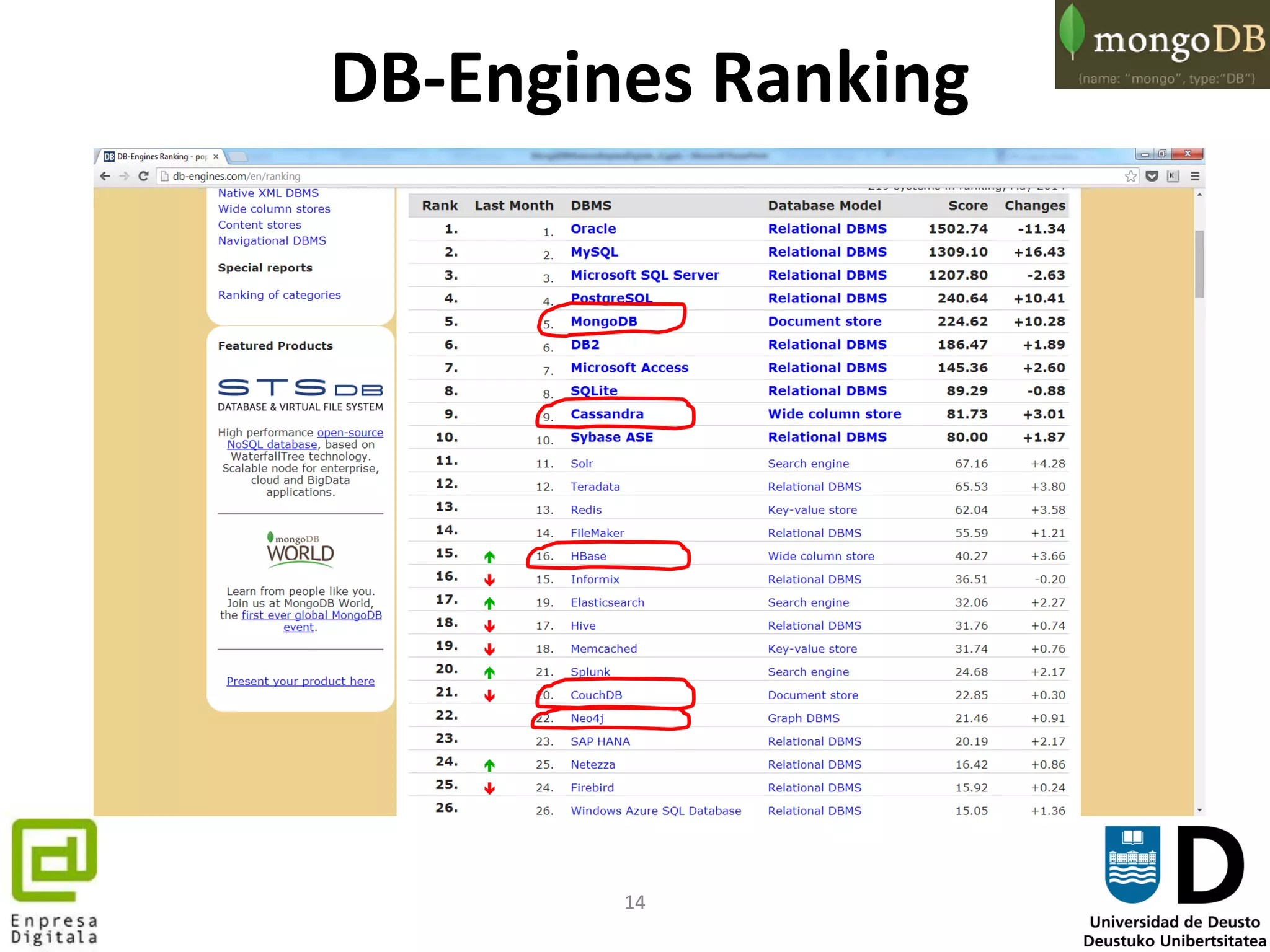Open the Cassandra entry
Image resolution: width=1270 pixels, height=952 pixels.
[x=607, y=414]
